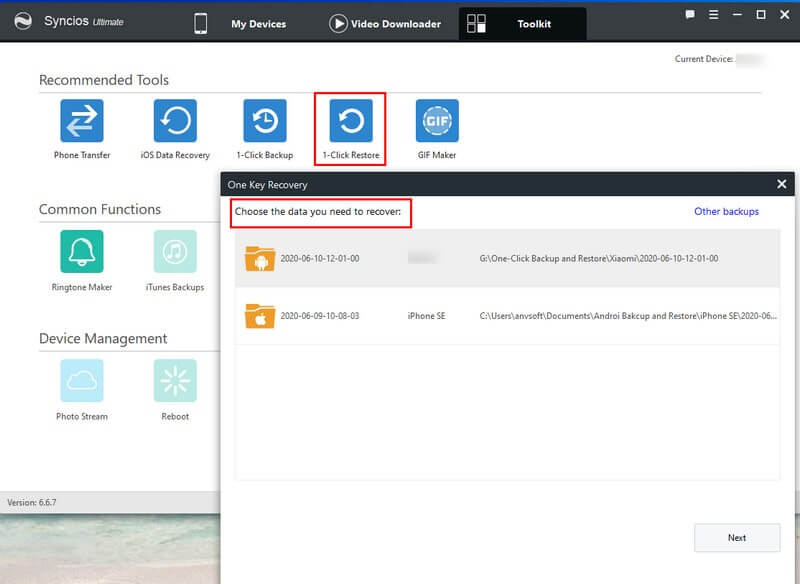Click the play icon for Video Downloader
This screenshot has width=800, height=584.
pos(338,23)
